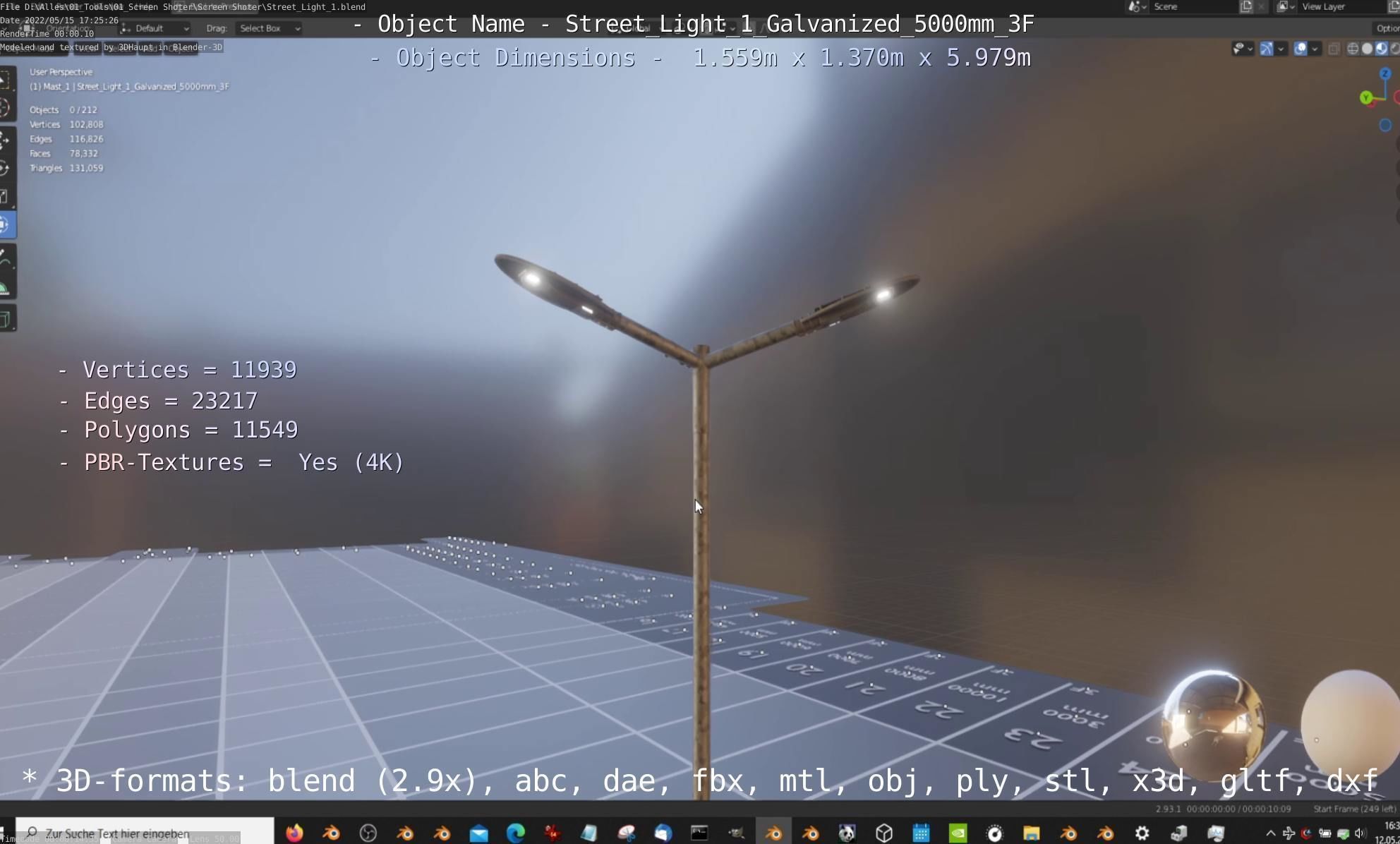Click the diffuse HDRI preview sphere
The height and width of the screenshot is (844, 1400).
point(1350,724)
